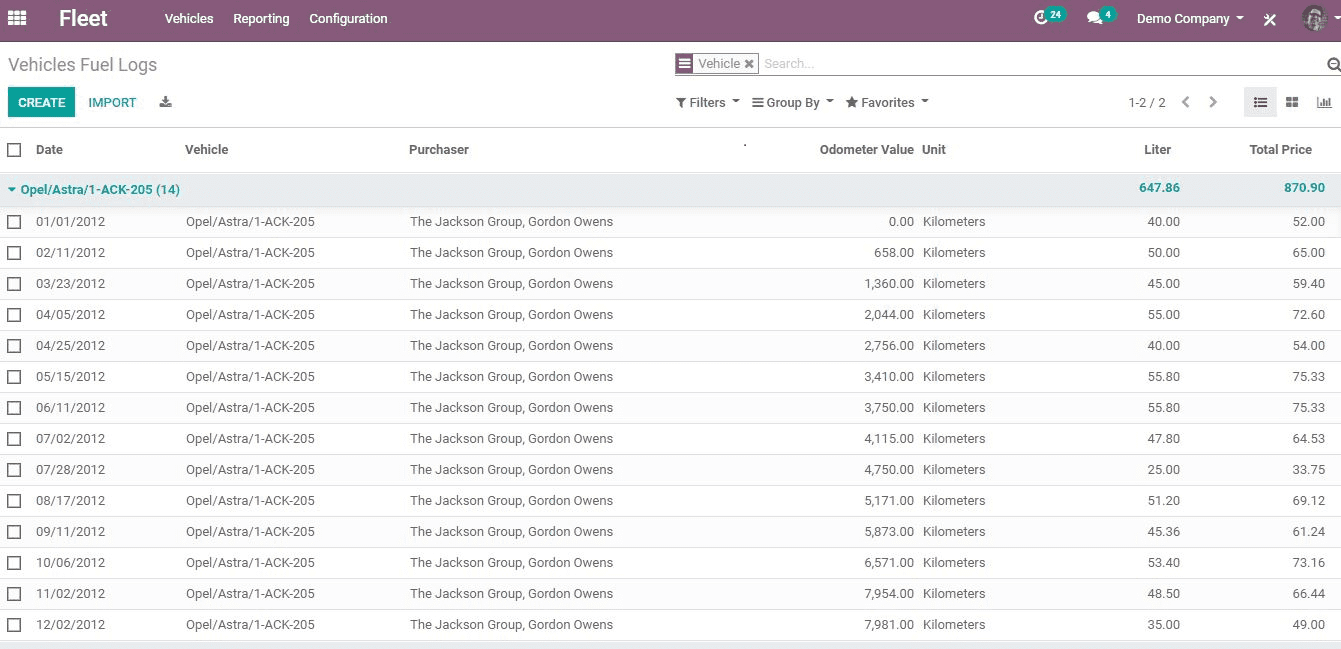
Task: Click the IMPORT button
Action: 112,102
